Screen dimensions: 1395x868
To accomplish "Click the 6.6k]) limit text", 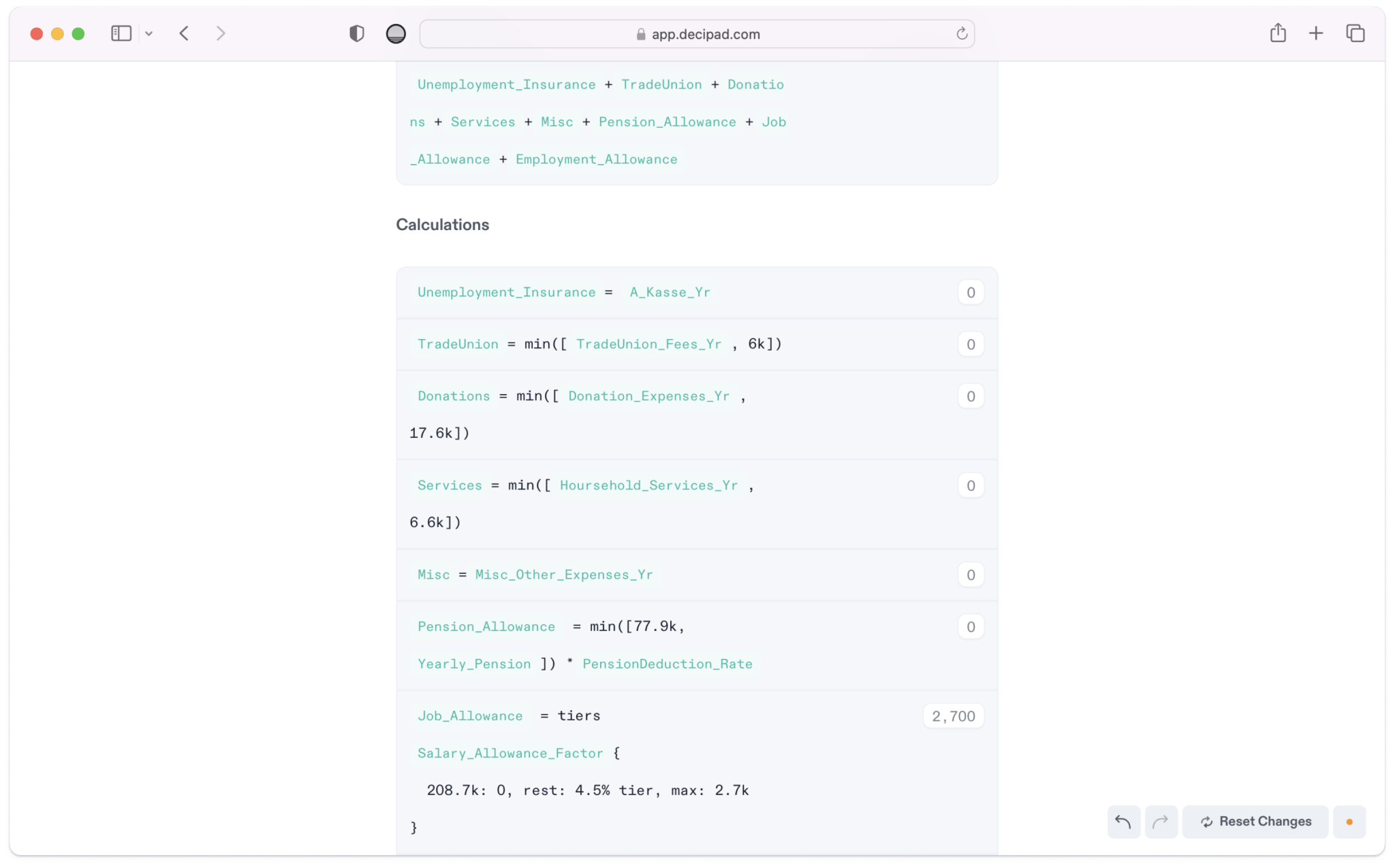I will 435,522.
